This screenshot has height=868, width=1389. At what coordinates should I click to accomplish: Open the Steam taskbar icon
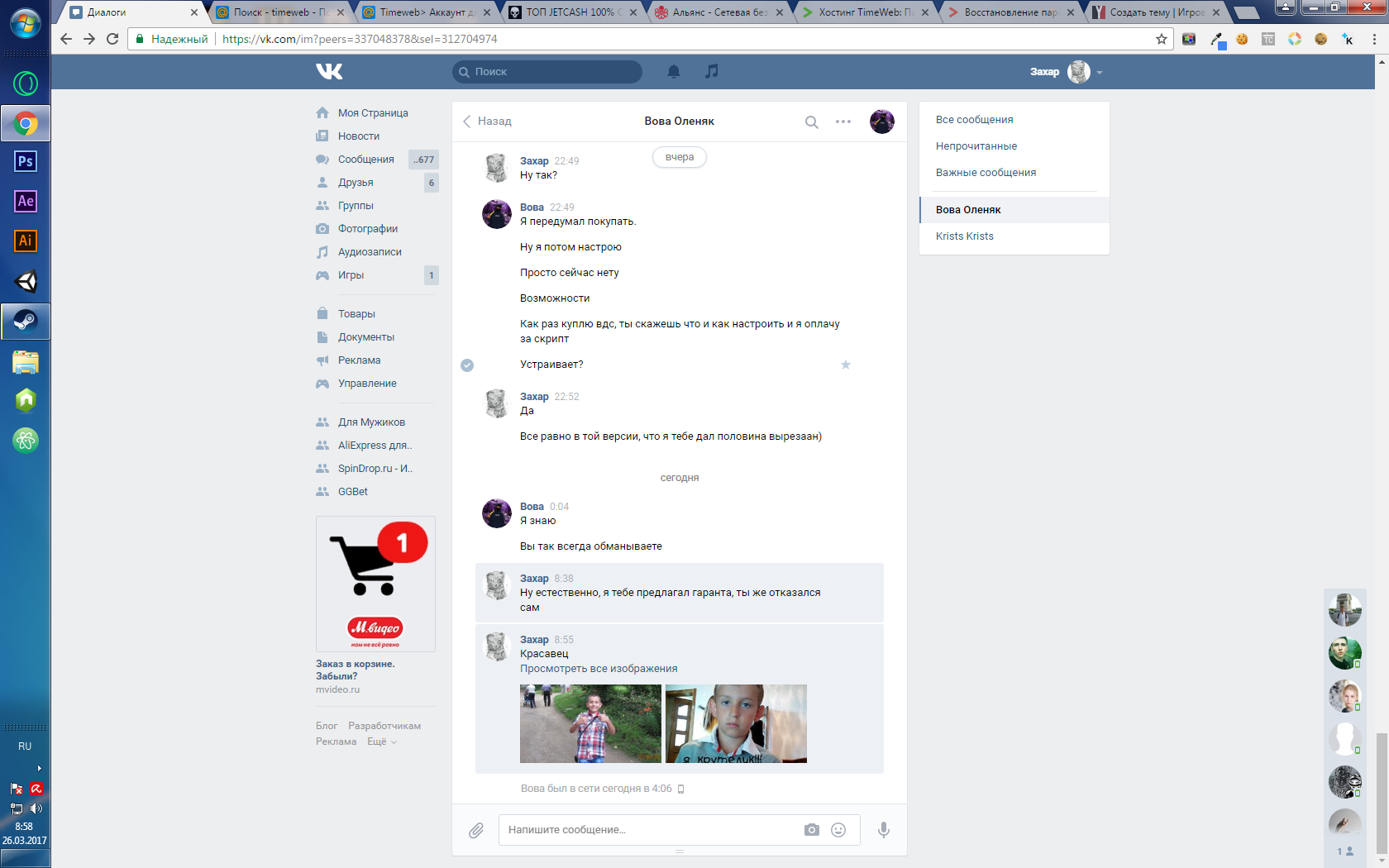tap(26, 321)
